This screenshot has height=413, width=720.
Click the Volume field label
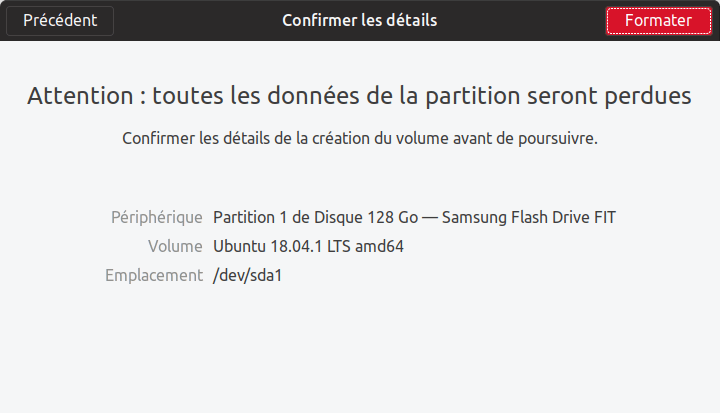[175, 246]
